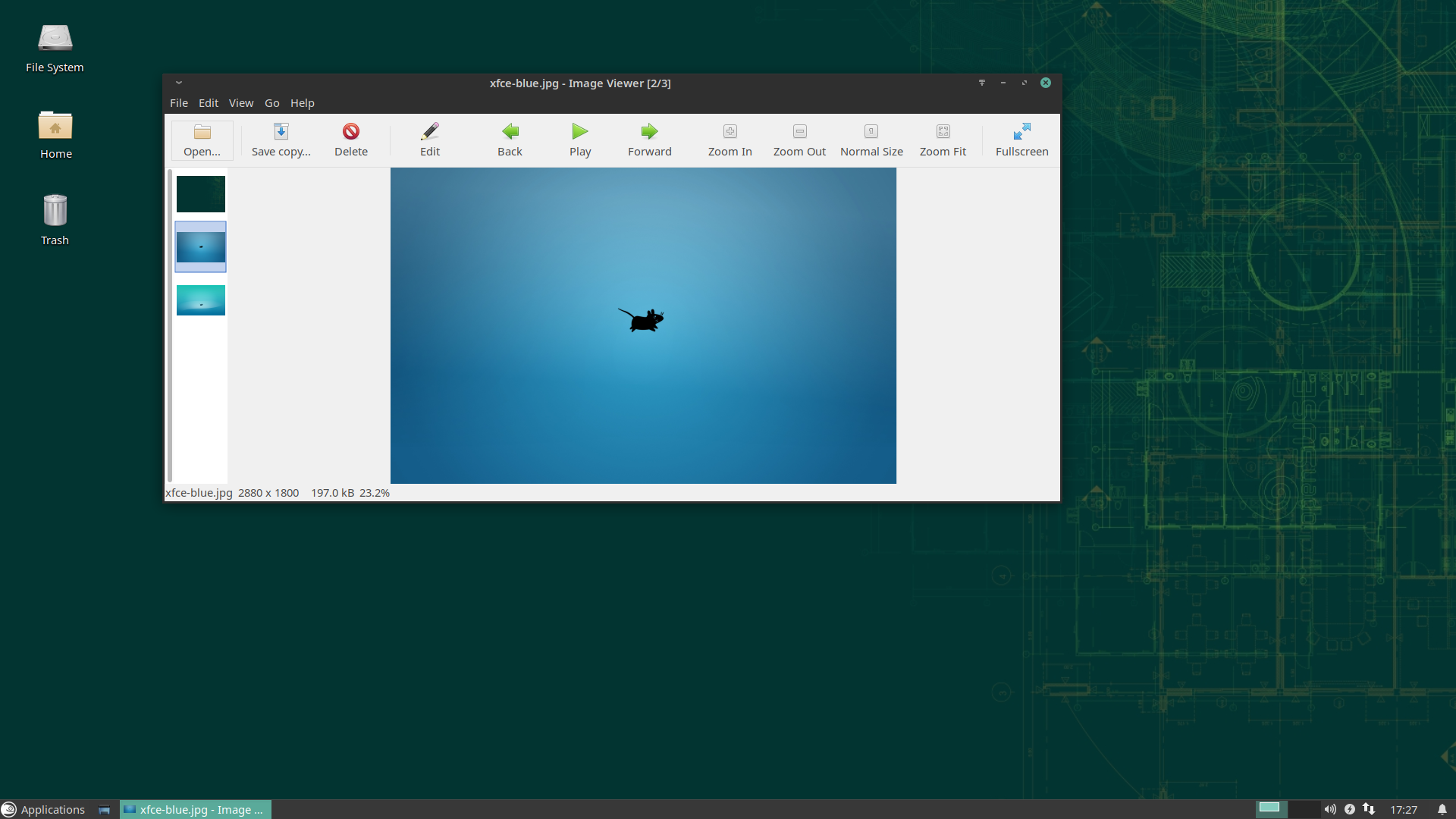1456x819 pixels.
Task: Click the Open folder icon in toolbar
Action: [202, 132]
